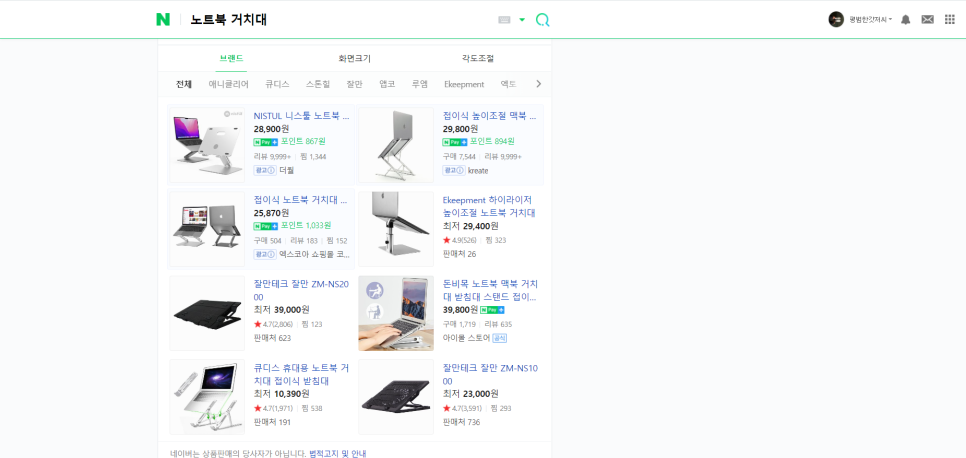966x458 pixels.
Task: Open the 돈비목 노트북 맥북 거치대 link
Action: 490,290
